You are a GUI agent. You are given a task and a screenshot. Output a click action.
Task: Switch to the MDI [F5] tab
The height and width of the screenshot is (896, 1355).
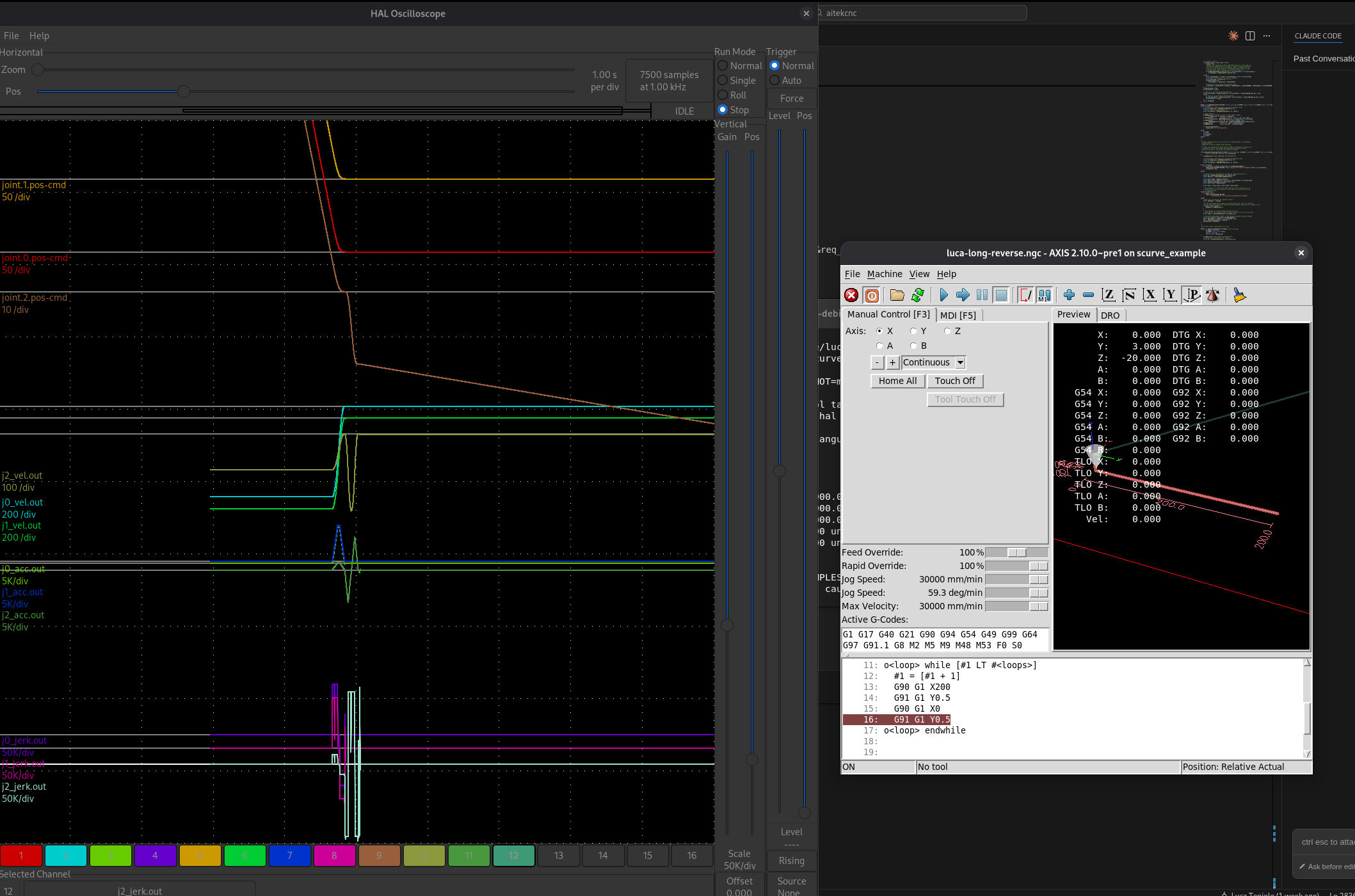pos(958,315)
